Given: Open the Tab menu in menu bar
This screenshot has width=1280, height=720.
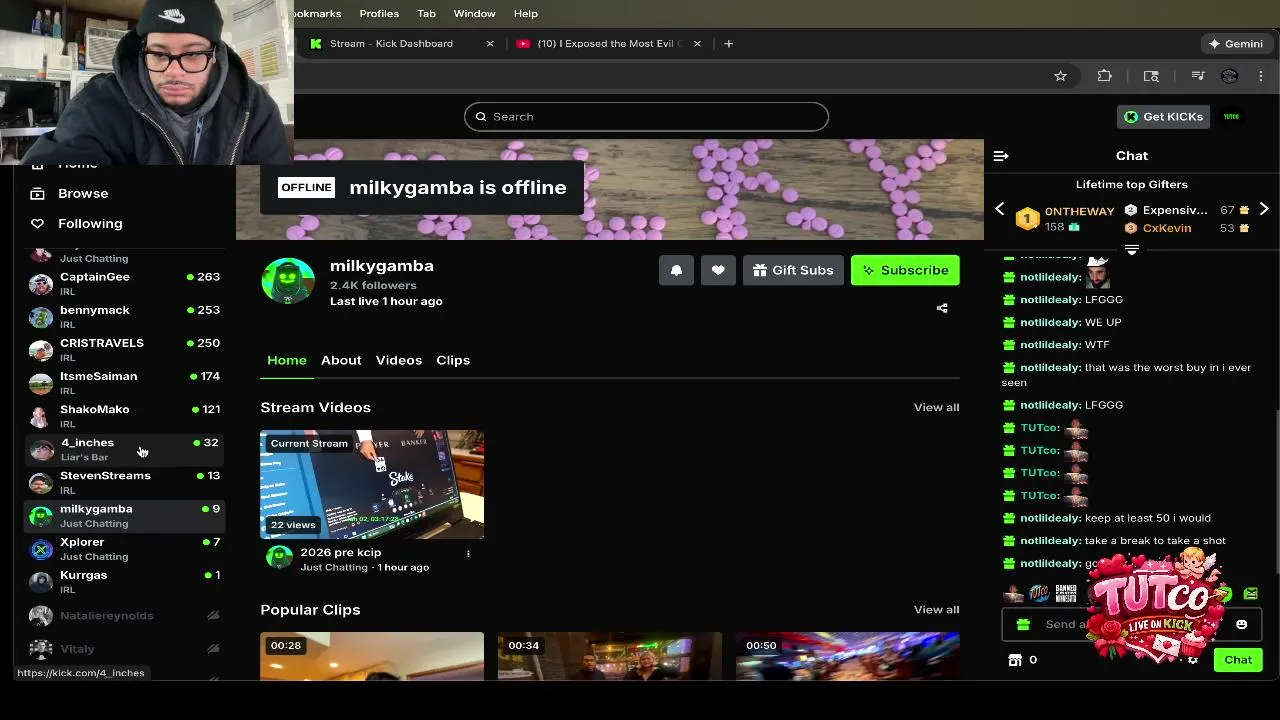Looking at the screenshot, I should click(426, 14).
